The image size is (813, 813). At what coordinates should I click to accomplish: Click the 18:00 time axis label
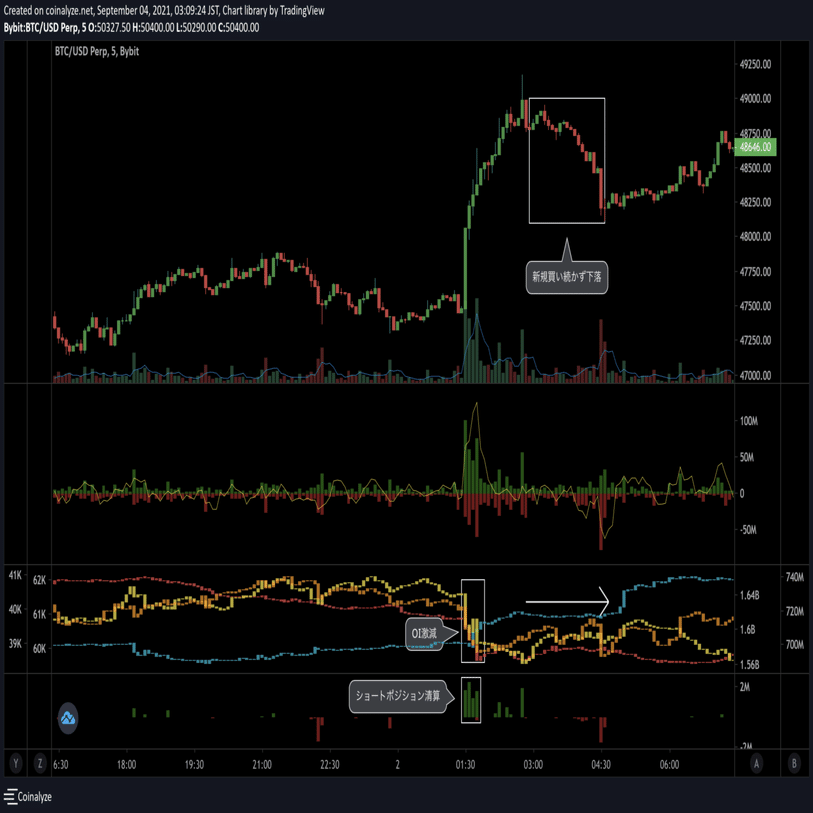click(127, 765)
